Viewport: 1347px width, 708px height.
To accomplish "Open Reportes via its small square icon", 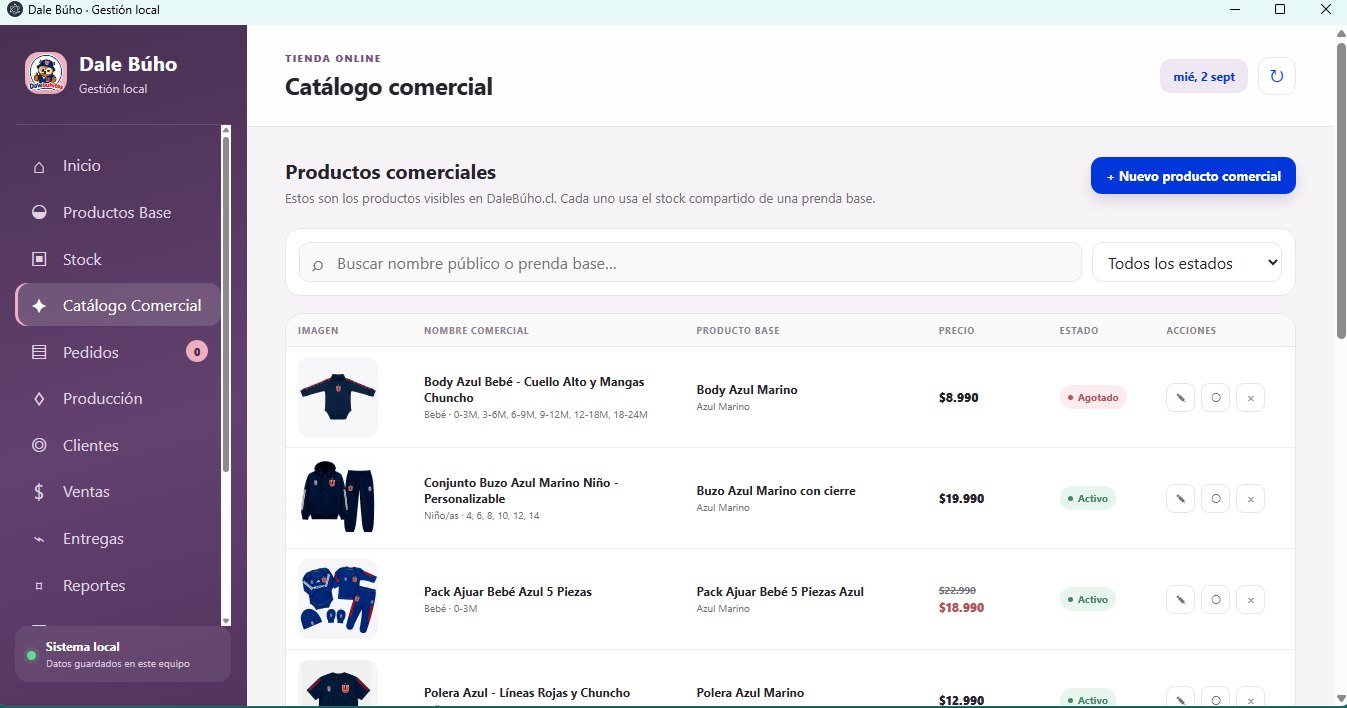I will (39, 586).
